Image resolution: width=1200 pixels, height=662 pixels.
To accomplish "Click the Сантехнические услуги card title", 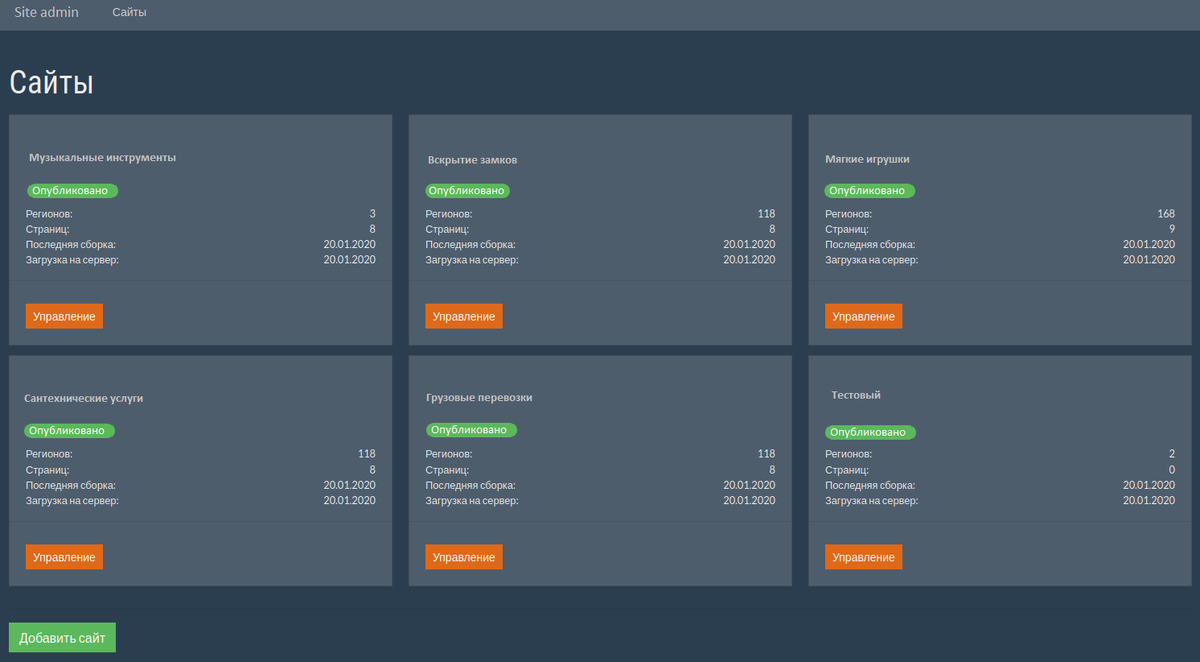I will click(x=84, y=397).
